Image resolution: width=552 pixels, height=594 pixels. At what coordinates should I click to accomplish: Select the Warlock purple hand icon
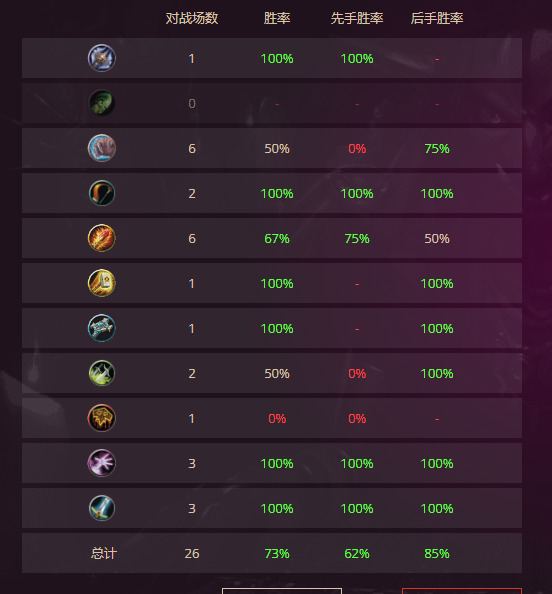(x=102, y=463)
